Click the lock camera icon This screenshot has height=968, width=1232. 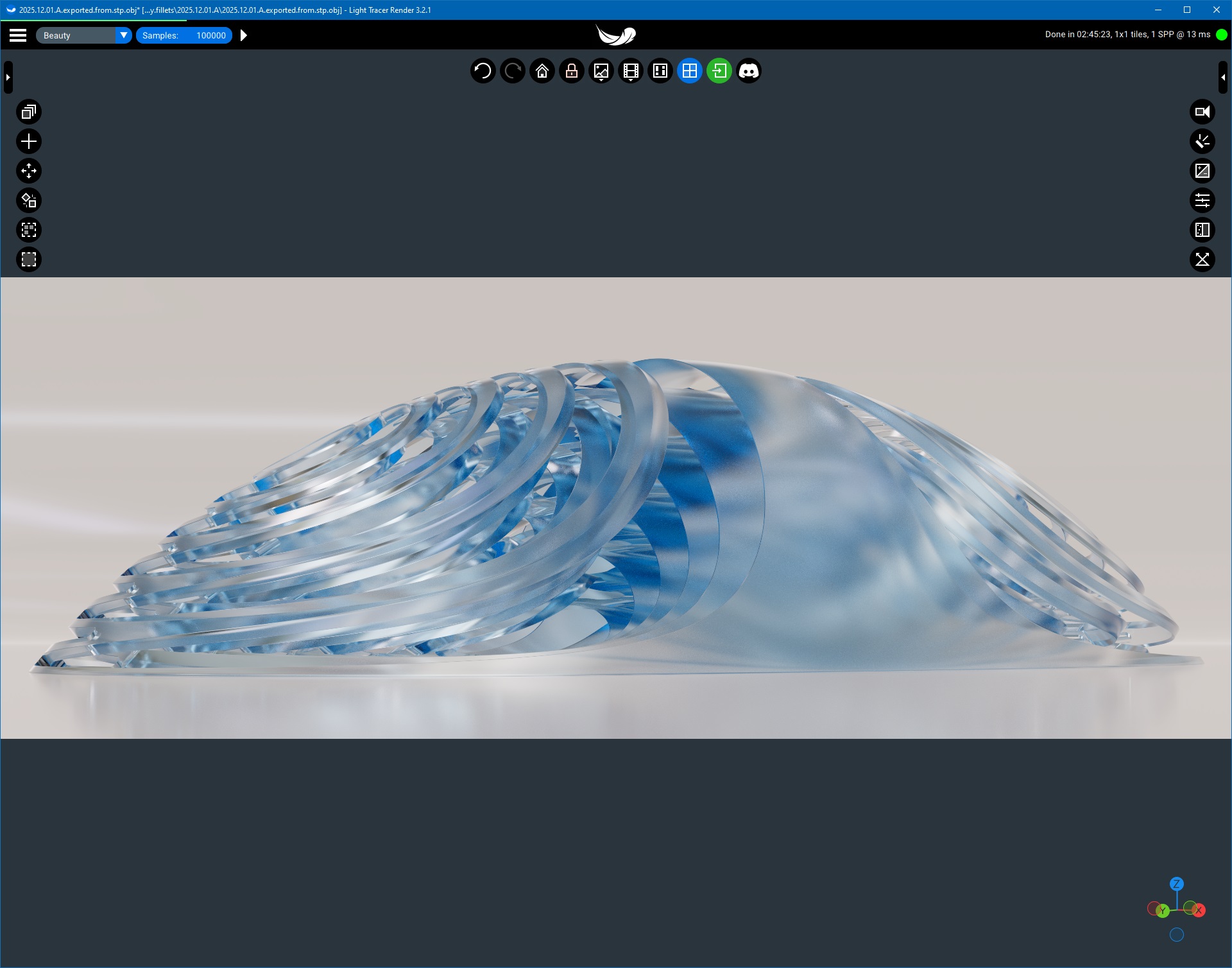571,71
